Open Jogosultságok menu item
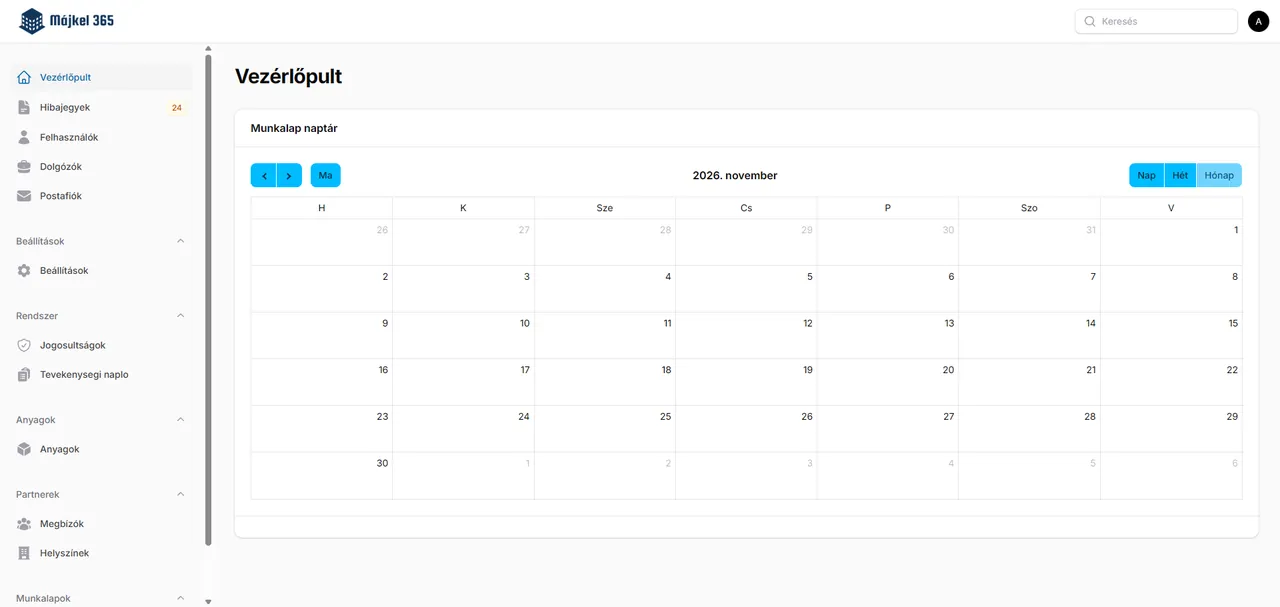The height and width of the screenshot is (607, 1280). pyautogui.click(x=100, y=345)
